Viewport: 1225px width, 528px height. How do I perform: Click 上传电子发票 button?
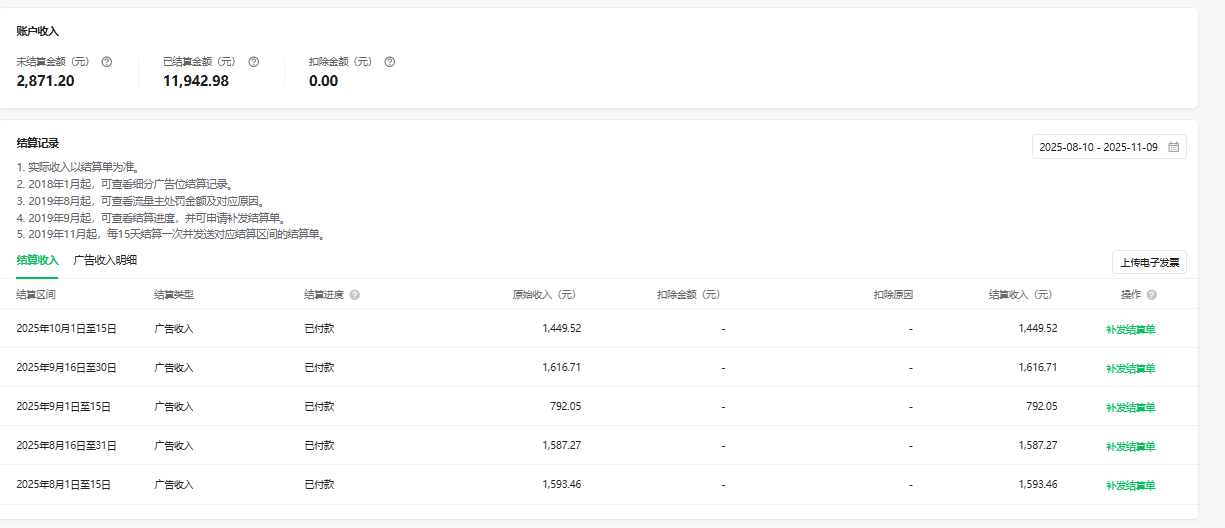click(x=1149, y=263)
